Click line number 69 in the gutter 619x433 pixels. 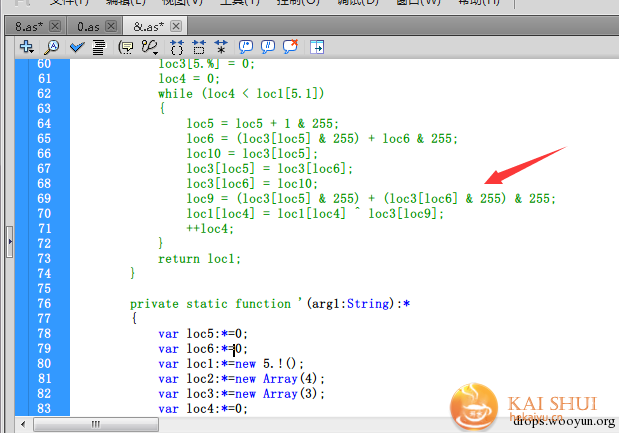coord(44,199)
